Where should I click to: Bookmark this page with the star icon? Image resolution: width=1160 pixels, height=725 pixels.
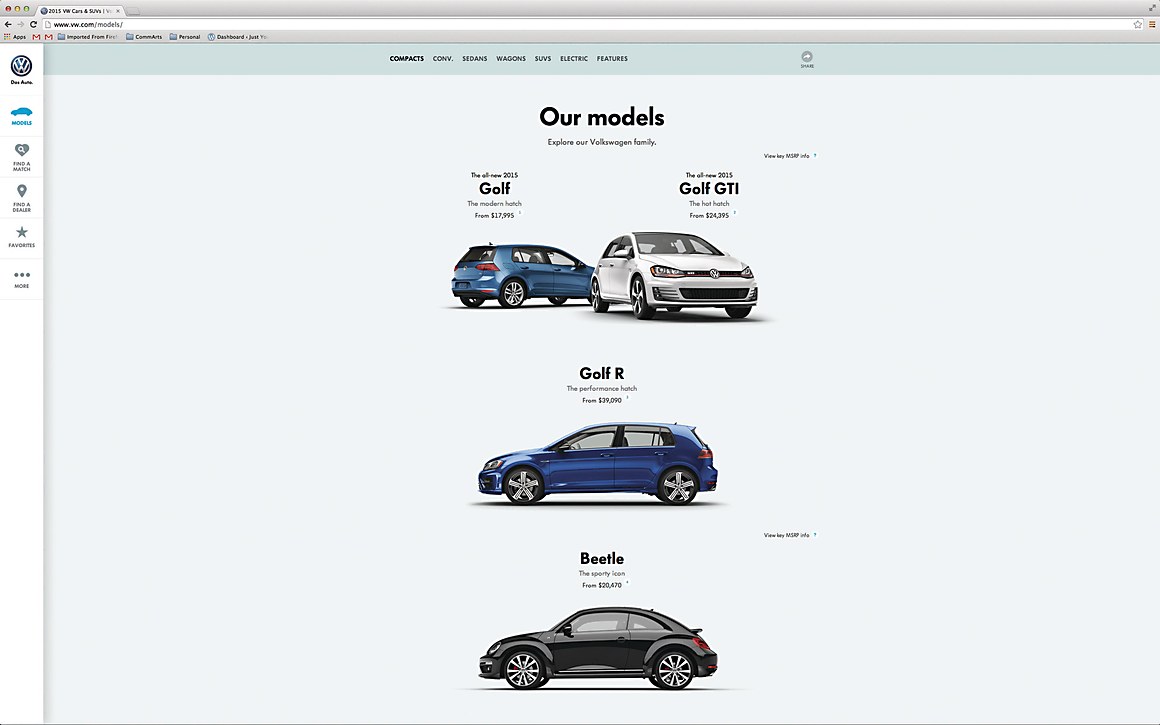(1138, 24)
